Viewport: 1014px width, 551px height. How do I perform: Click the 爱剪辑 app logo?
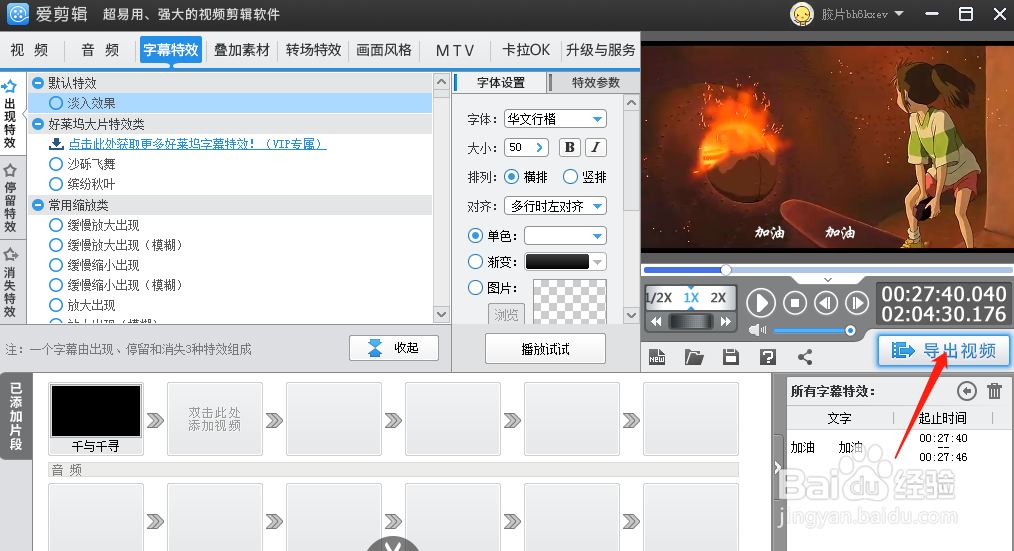[x=18, y=14]
